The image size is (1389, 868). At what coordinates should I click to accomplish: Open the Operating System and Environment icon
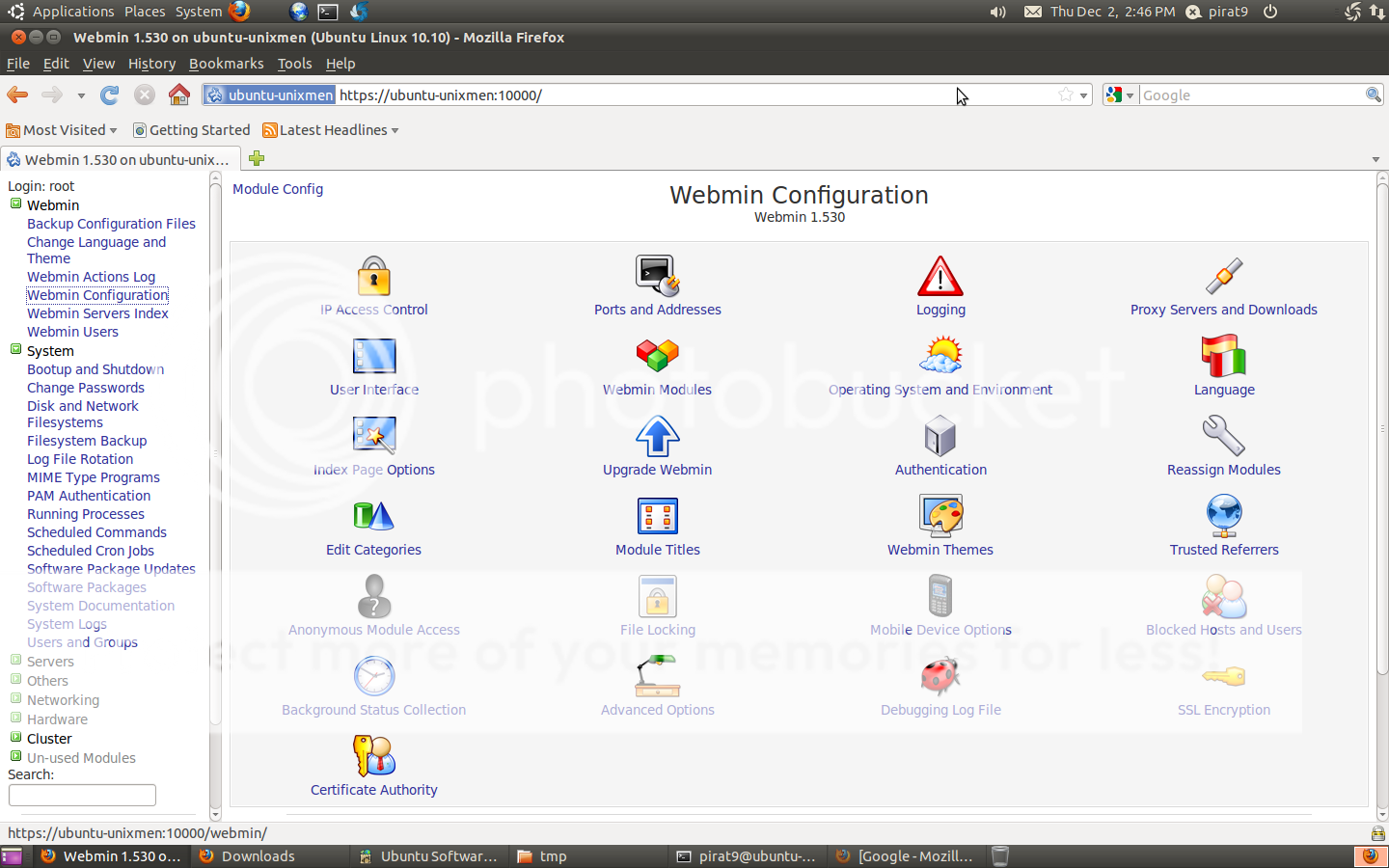point(940,356)
